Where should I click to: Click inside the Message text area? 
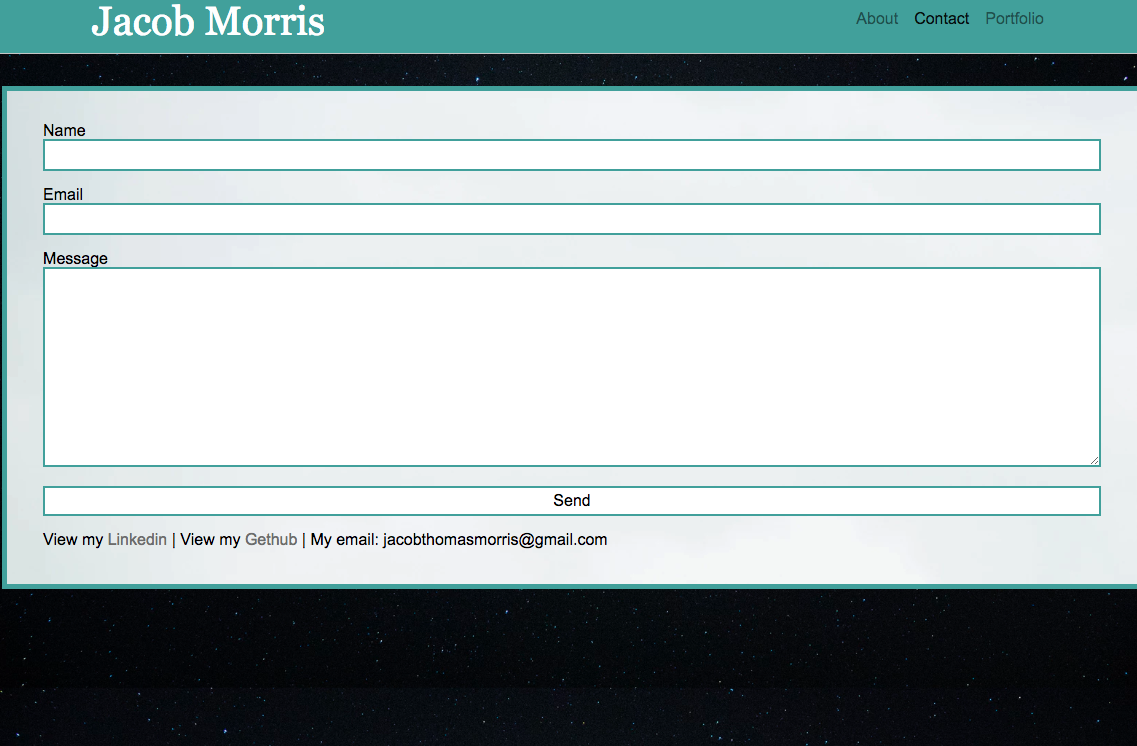pyautogui.click(x=571, y=367)
